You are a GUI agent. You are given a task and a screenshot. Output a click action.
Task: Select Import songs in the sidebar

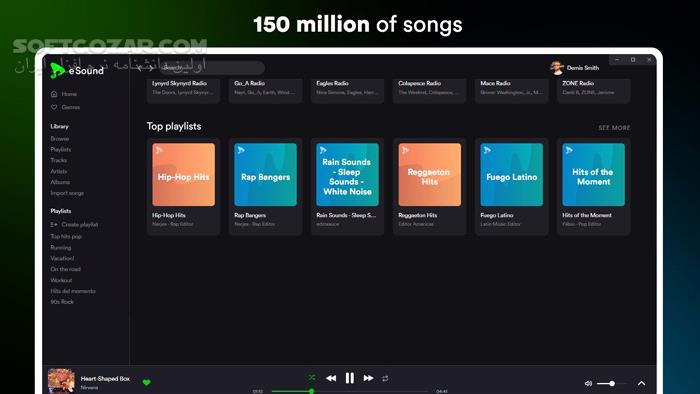click(x=67, y=193)
